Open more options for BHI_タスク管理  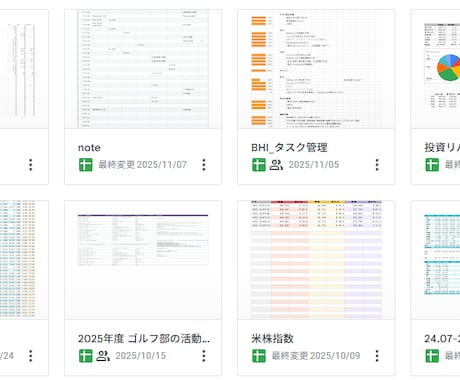point(377,165)
